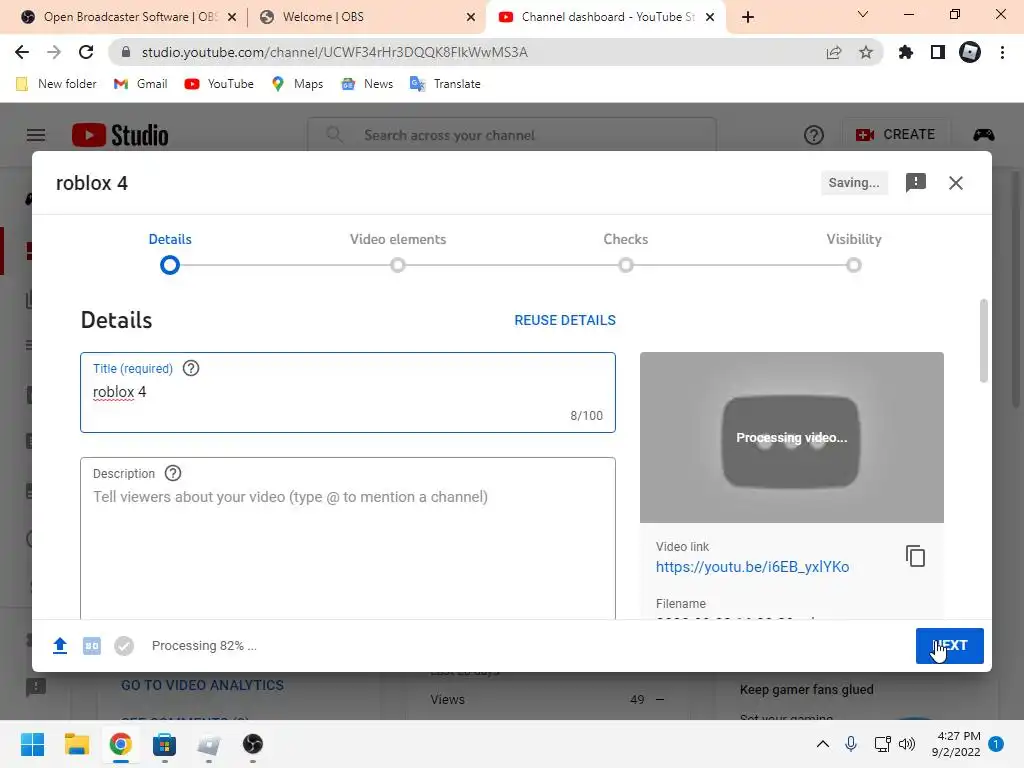Click the Checks step circle marker
Screen dimensions: 1024x768
point(626,265)
